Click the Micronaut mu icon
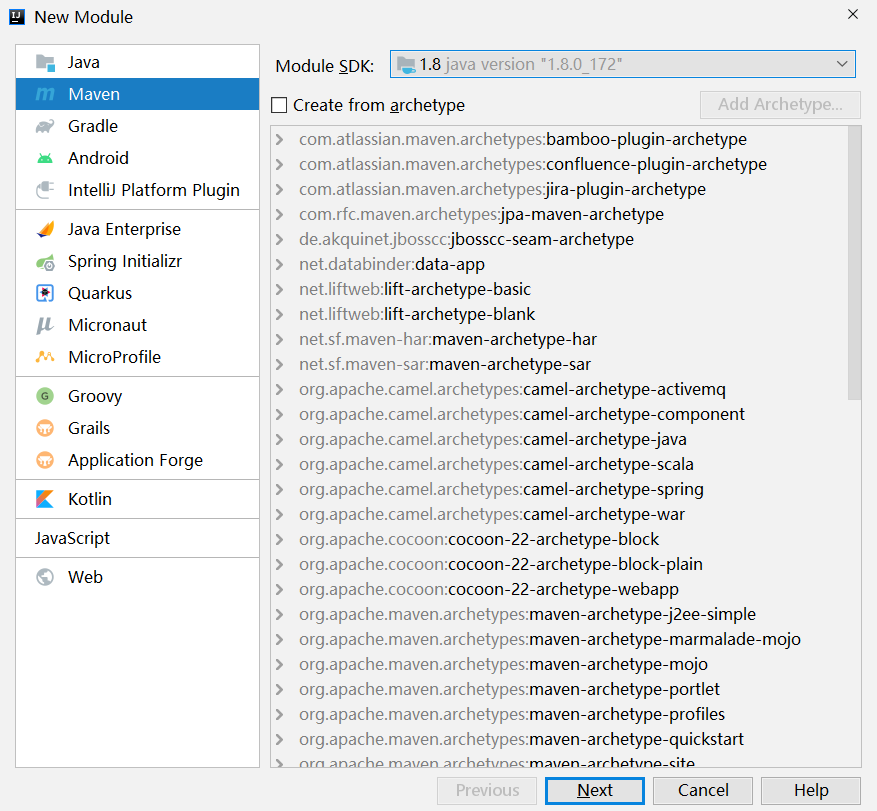Screen dimensions: 877x811 pyautogui.click(x=45, y=325)
